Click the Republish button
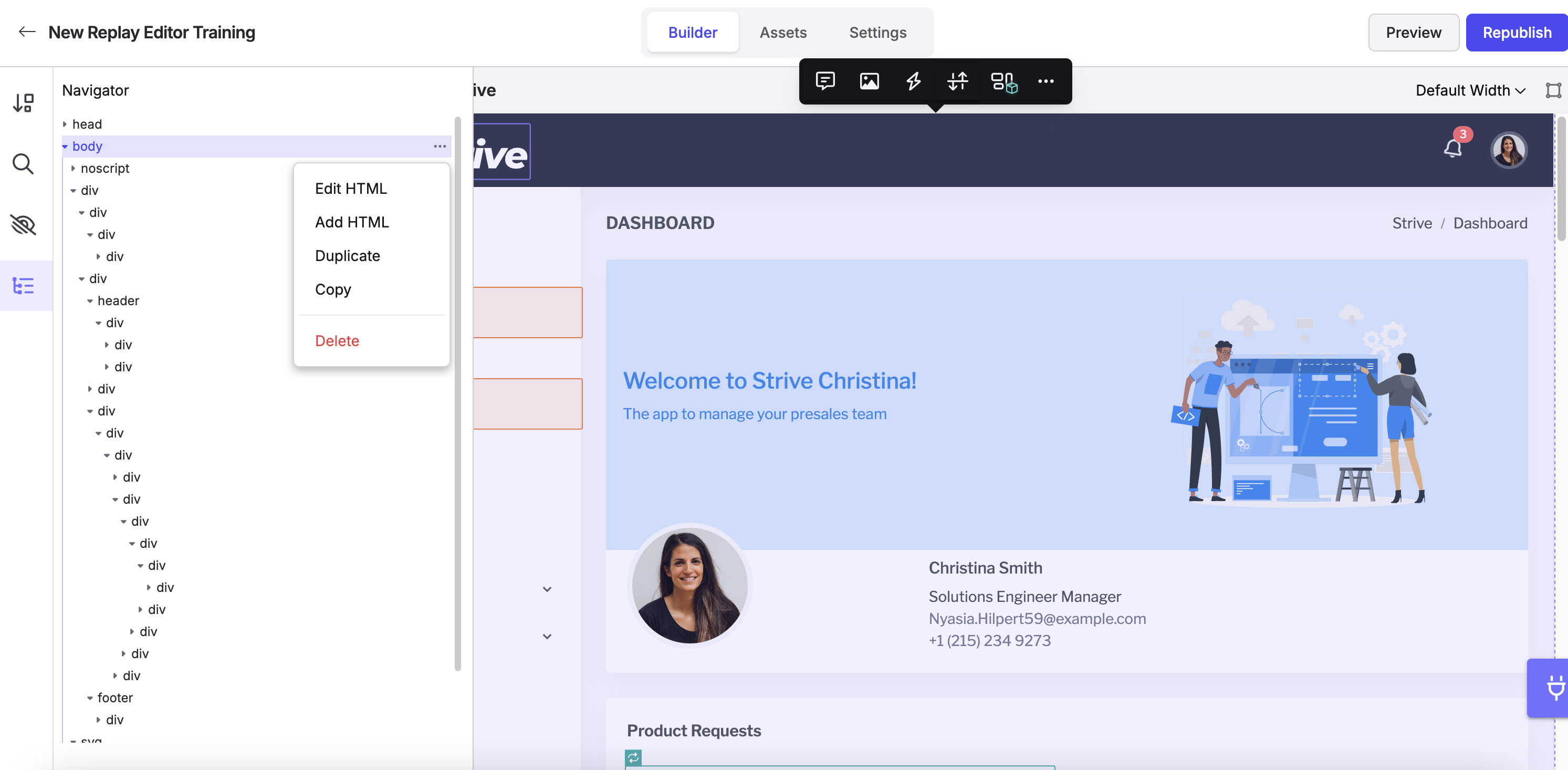The width and height of the screenshot is (1568, 770). click(1516, 32)
